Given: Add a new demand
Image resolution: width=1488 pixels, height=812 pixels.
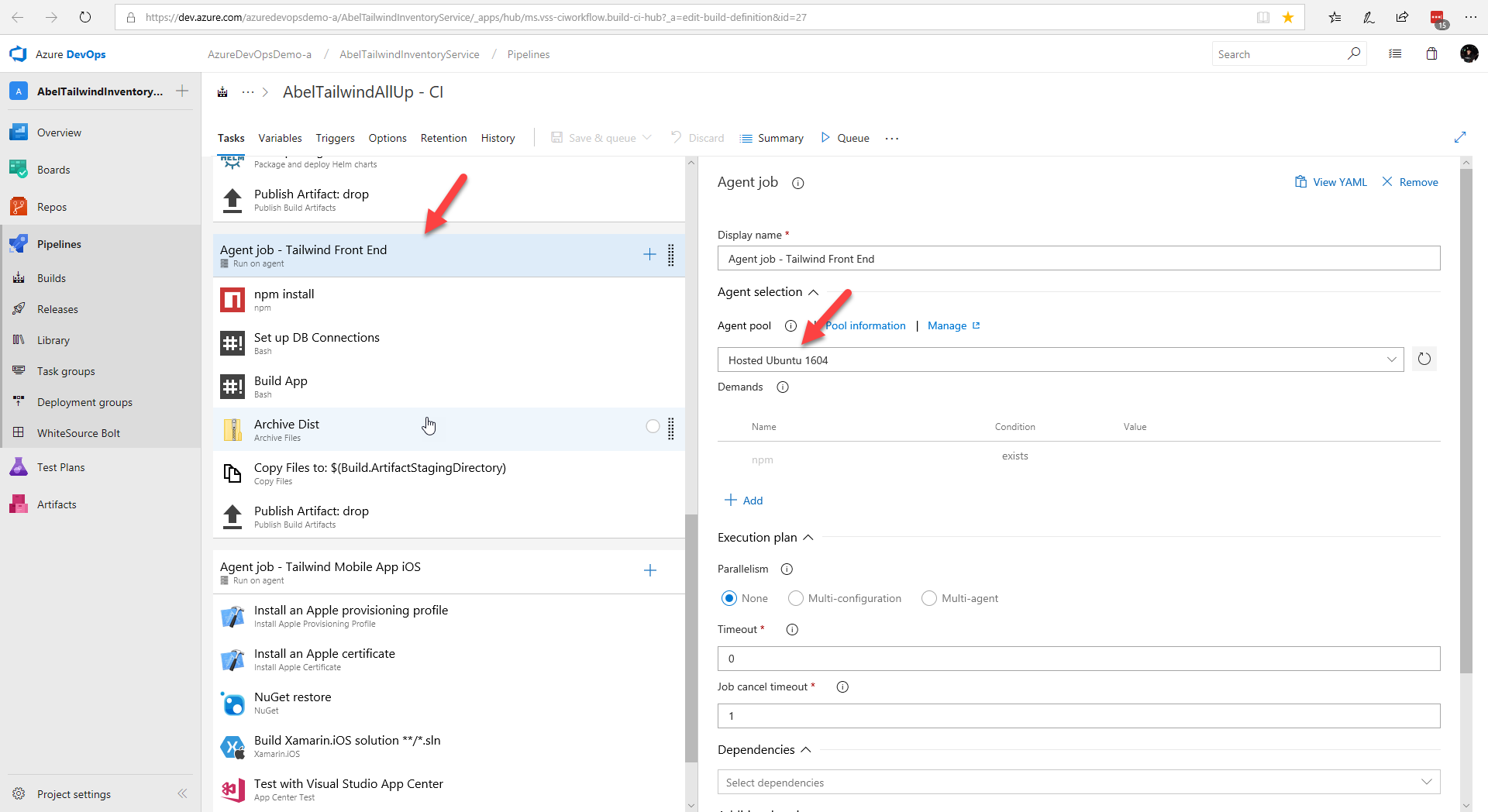Looking at the screenshot, I should coord(743,501).
